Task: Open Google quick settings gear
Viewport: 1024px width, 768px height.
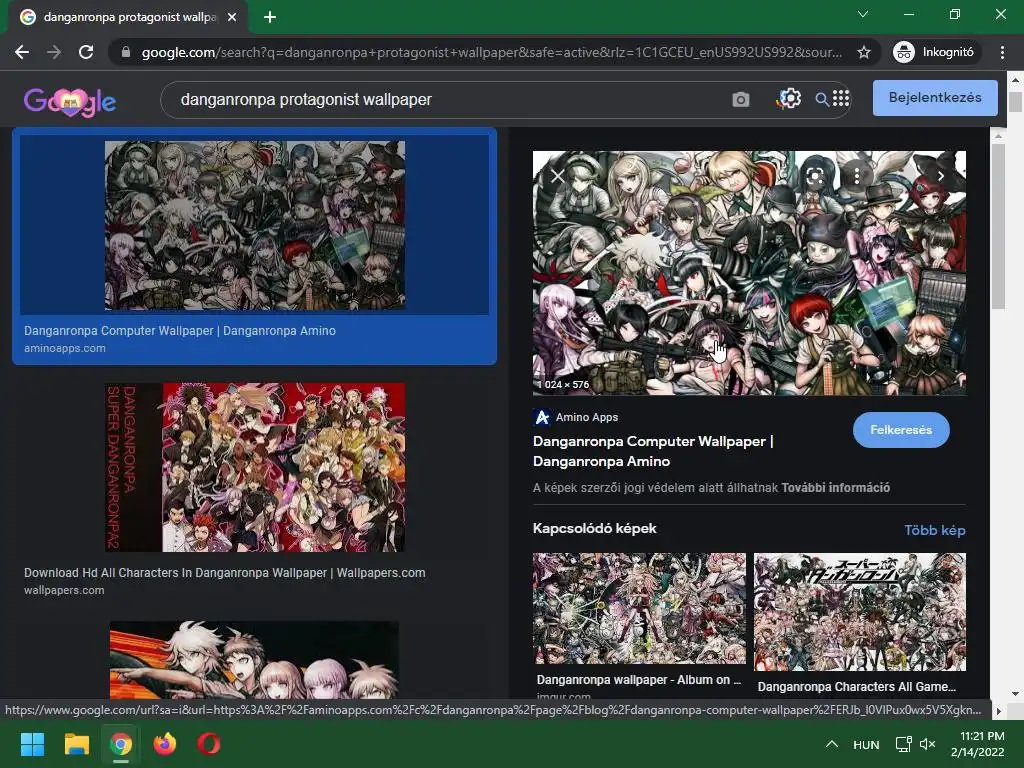Action: click(789, 99)
